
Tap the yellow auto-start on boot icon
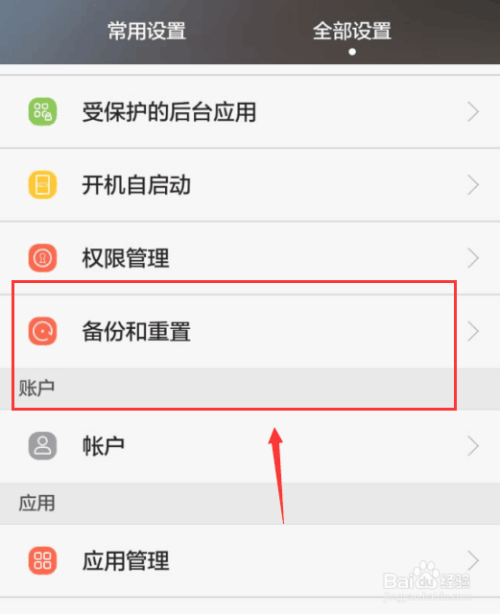click(x=43, y=185)
